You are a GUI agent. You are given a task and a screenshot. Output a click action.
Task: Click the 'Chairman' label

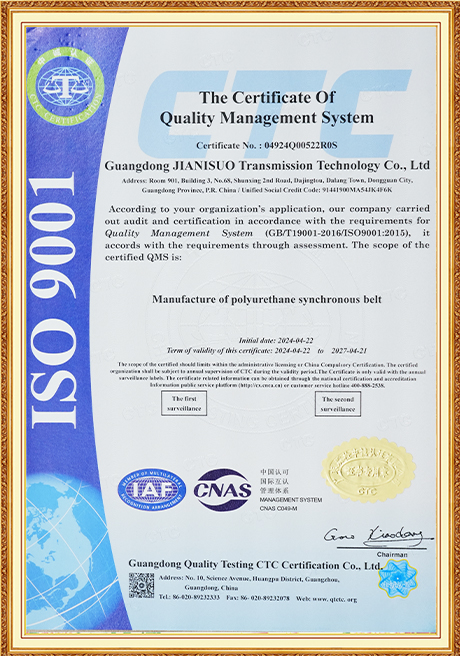click(x=392, y=555)
